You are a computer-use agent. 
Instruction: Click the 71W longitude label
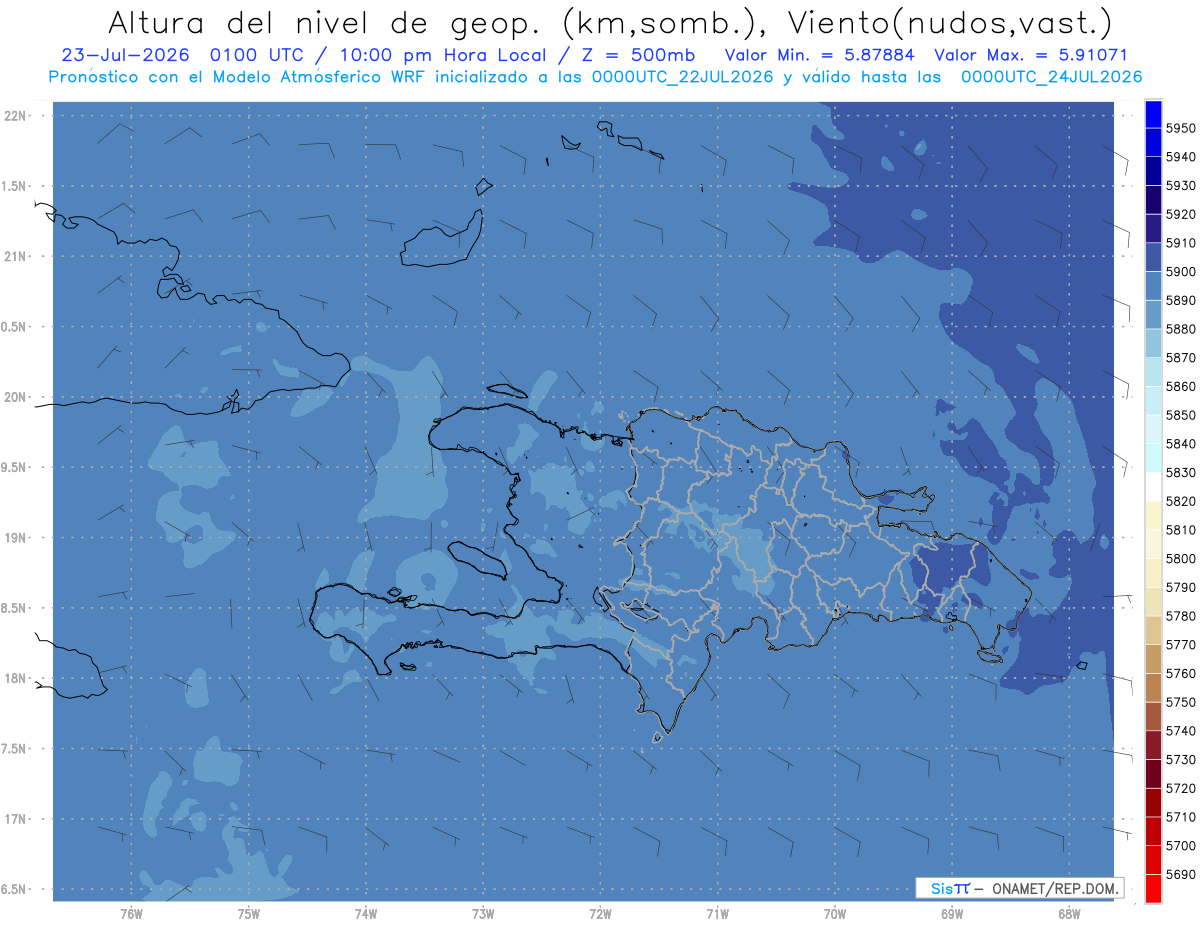tap(717, 914)
